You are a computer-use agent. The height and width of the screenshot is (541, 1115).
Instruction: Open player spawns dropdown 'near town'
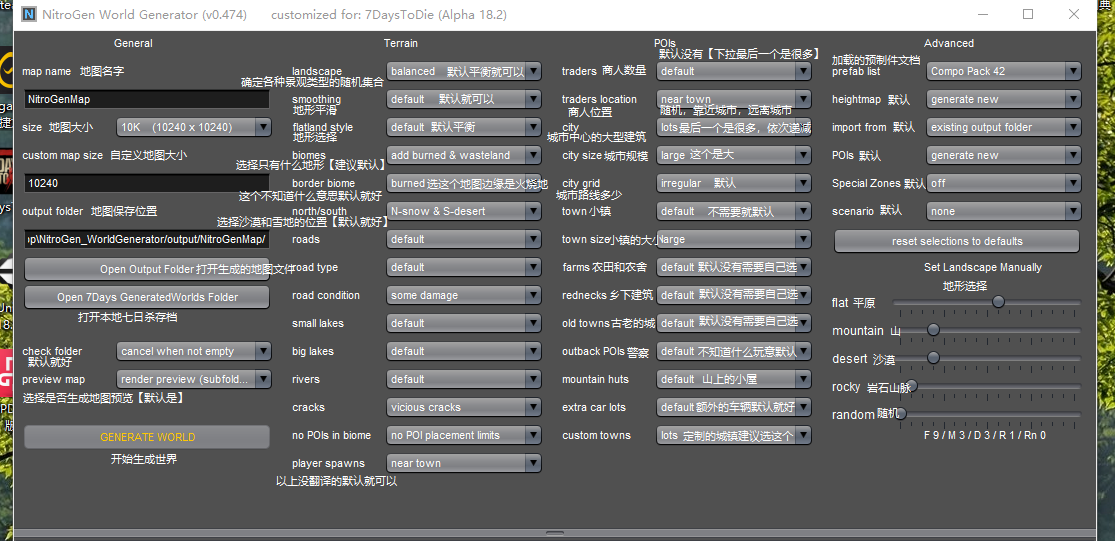[x=464, y=464]
